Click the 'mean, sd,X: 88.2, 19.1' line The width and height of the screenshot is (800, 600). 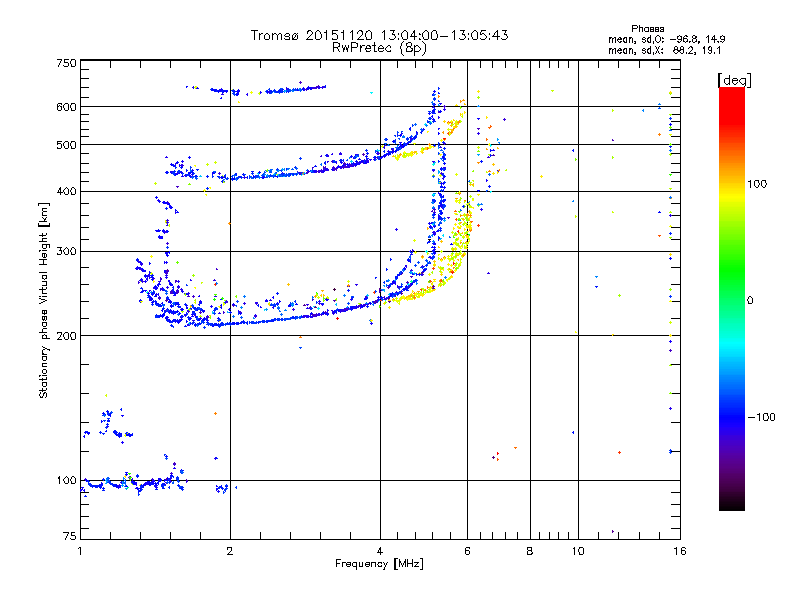point(664,50)
